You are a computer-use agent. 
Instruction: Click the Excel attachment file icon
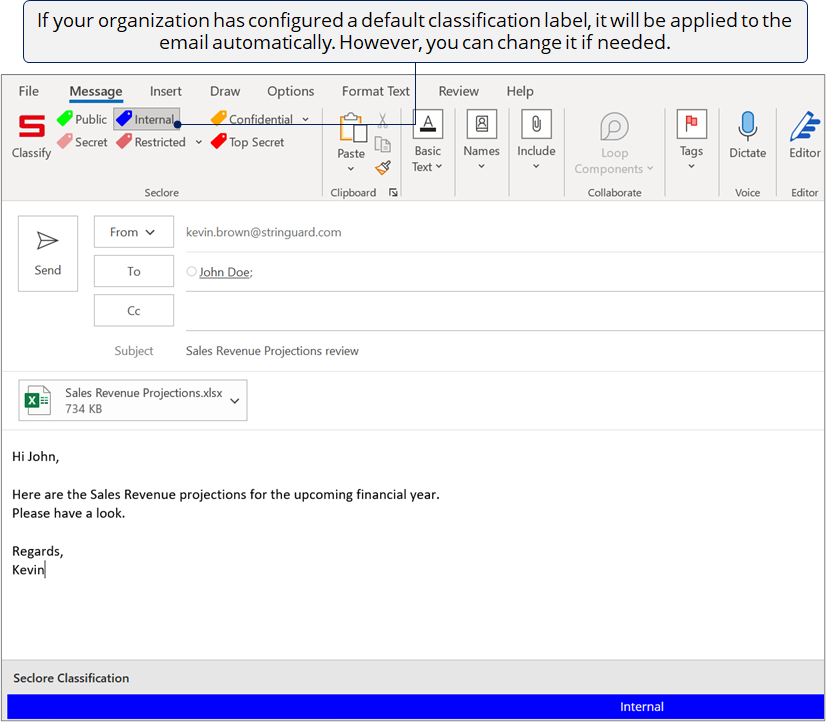point(38,400)
